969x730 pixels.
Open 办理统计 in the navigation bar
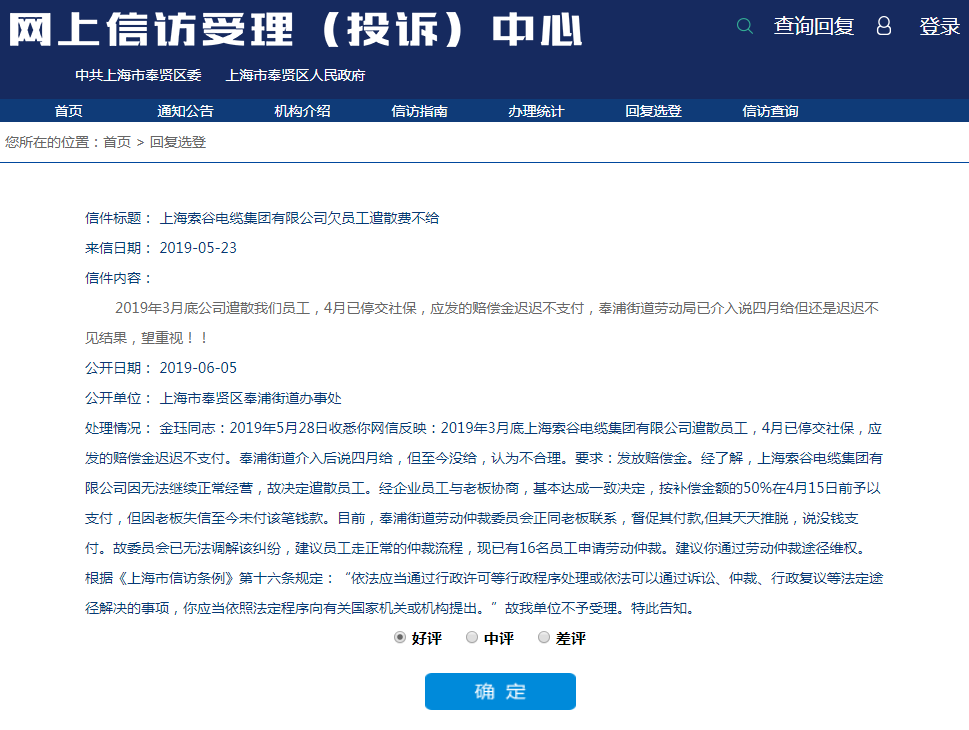click(x=536, y=111)
